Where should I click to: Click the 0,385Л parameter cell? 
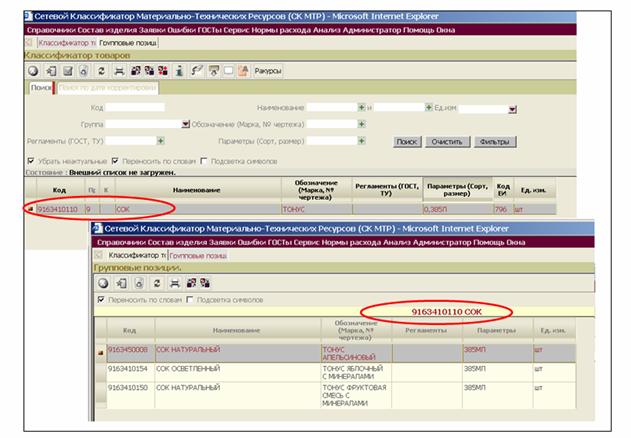pyautogui.click(x=458, y=209)
